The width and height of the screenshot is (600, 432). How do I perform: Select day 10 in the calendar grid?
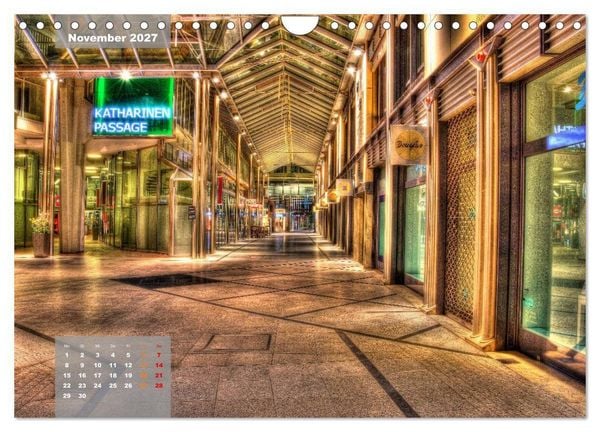point(98,365)
